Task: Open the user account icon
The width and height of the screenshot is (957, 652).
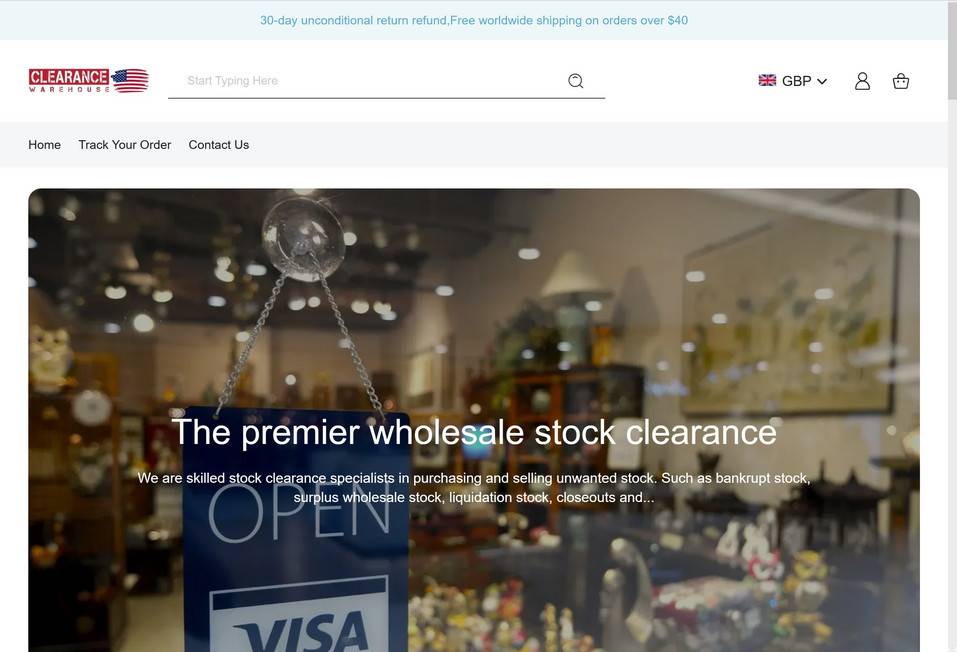Action: coord(862,81)
